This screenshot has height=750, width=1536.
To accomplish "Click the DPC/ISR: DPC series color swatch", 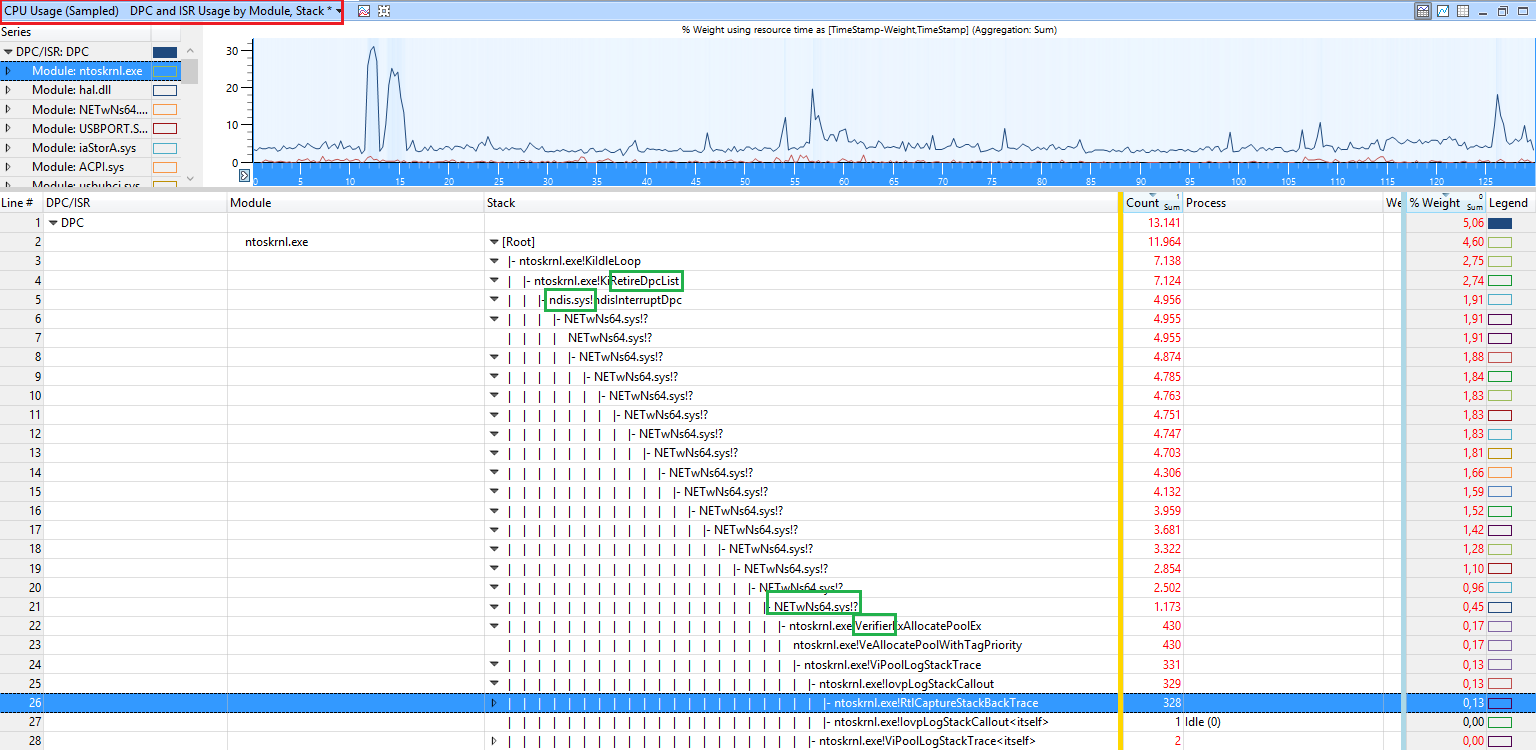I will [x=165, y=52].
